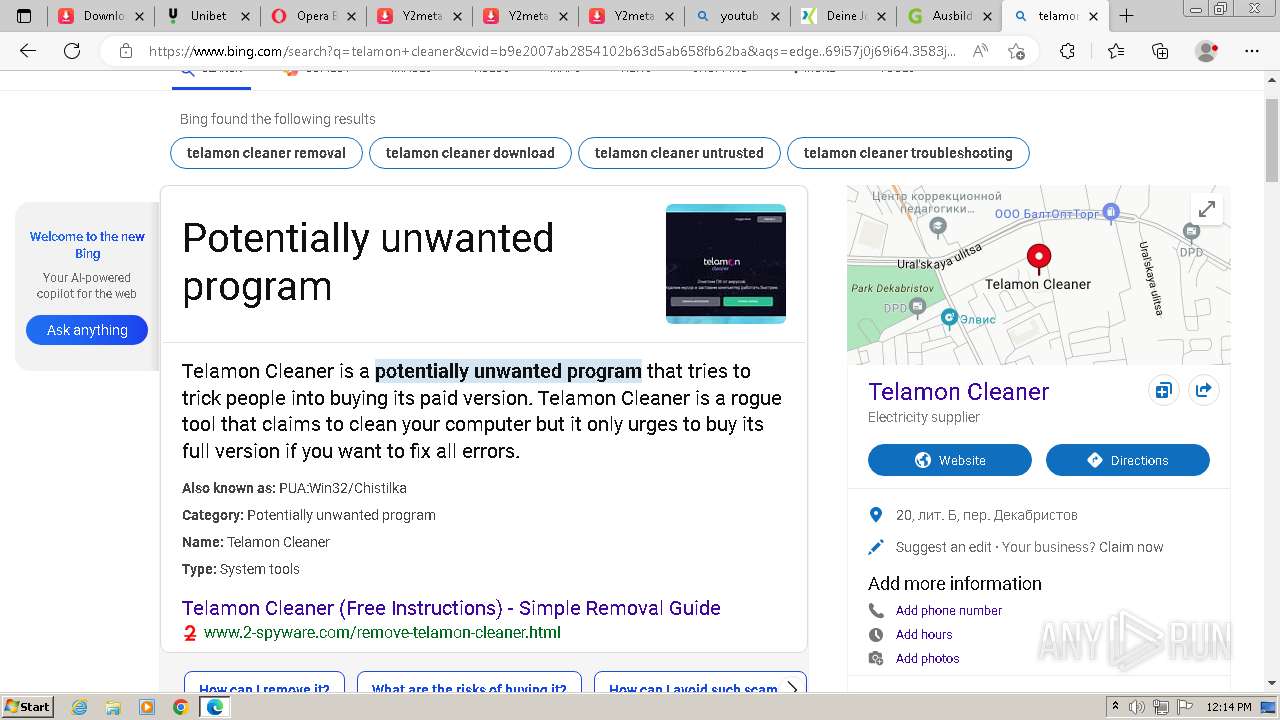Open the 2-spyware.com URL link
The height and width of the screenshot is (720, 1280).
382,632
